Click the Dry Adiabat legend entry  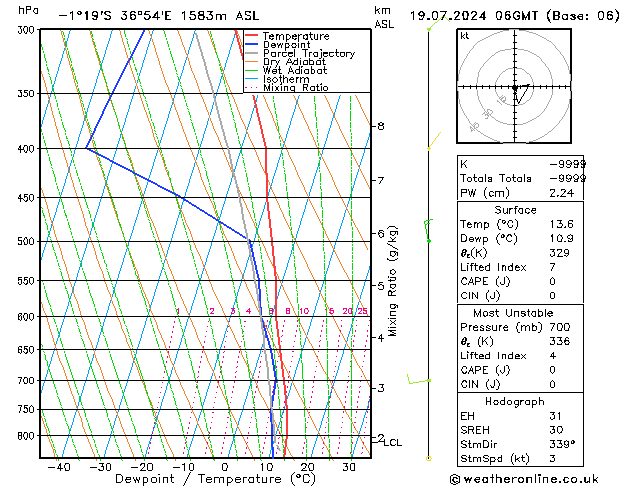coord(285,62)
